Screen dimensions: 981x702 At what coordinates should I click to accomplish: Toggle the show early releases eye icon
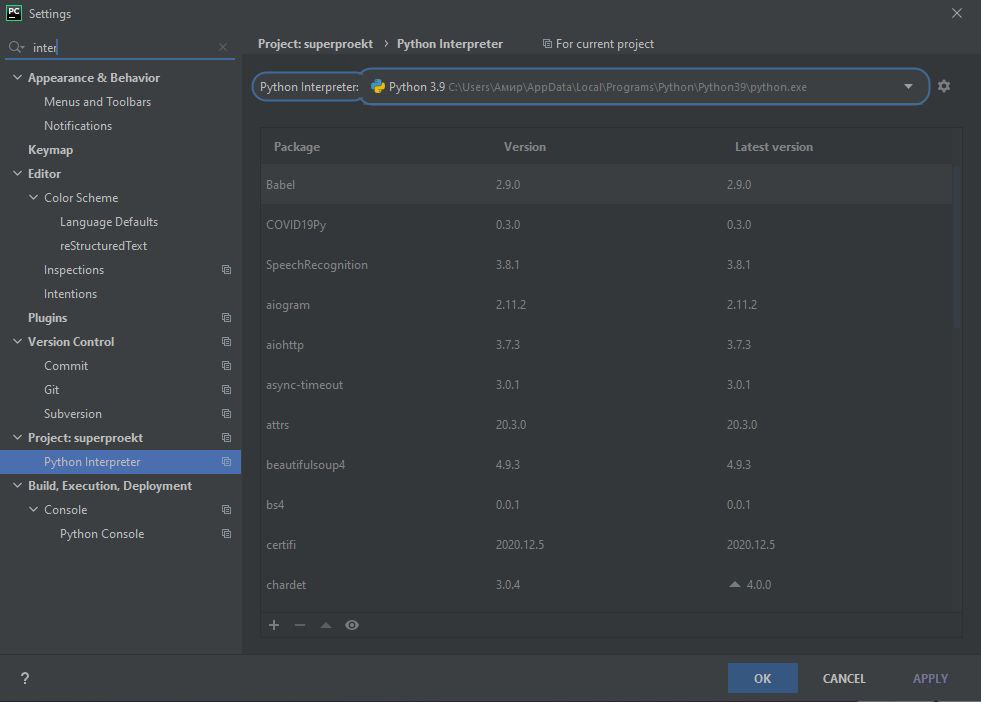pyautogui.click(x=352, y=625)
